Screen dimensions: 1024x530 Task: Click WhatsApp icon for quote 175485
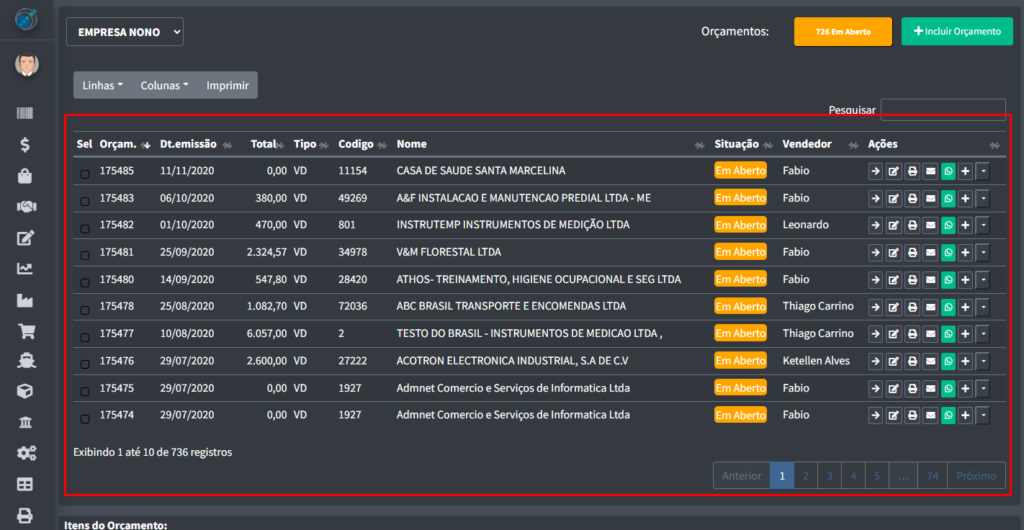[x=948, y=171]
